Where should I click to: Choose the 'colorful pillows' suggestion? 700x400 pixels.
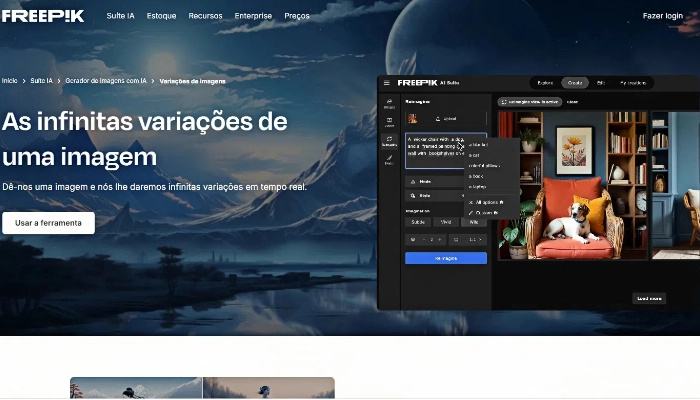(484, 166)
